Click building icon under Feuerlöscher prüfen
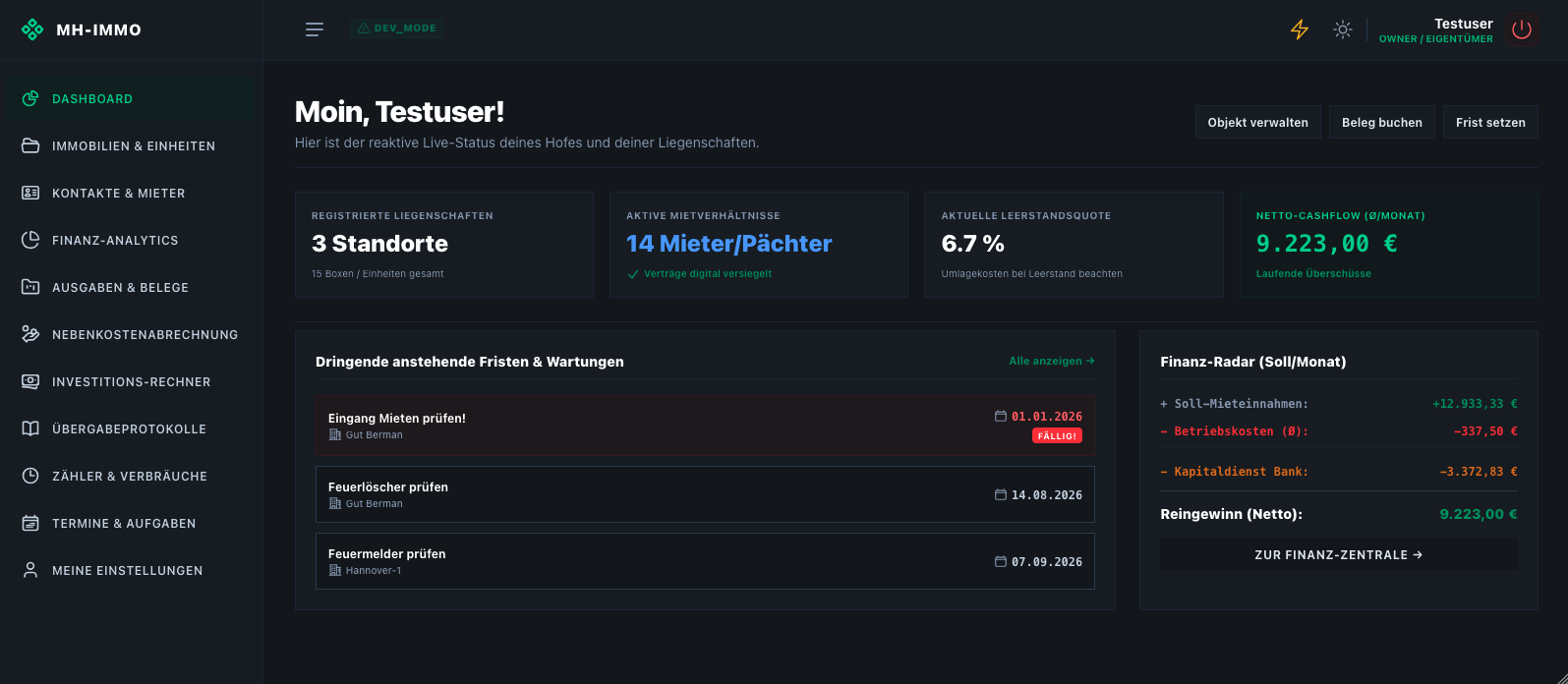The height and width of the screenshot is (684, 1568). click(335, 503)
